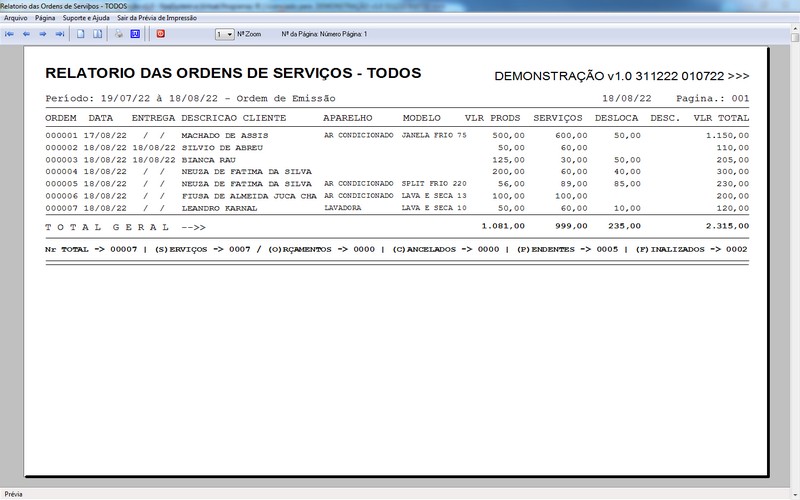Click the SERVIÇOS column header
Image resolution: width=800 pixels, height=500 pixels.
click(558, 118)
